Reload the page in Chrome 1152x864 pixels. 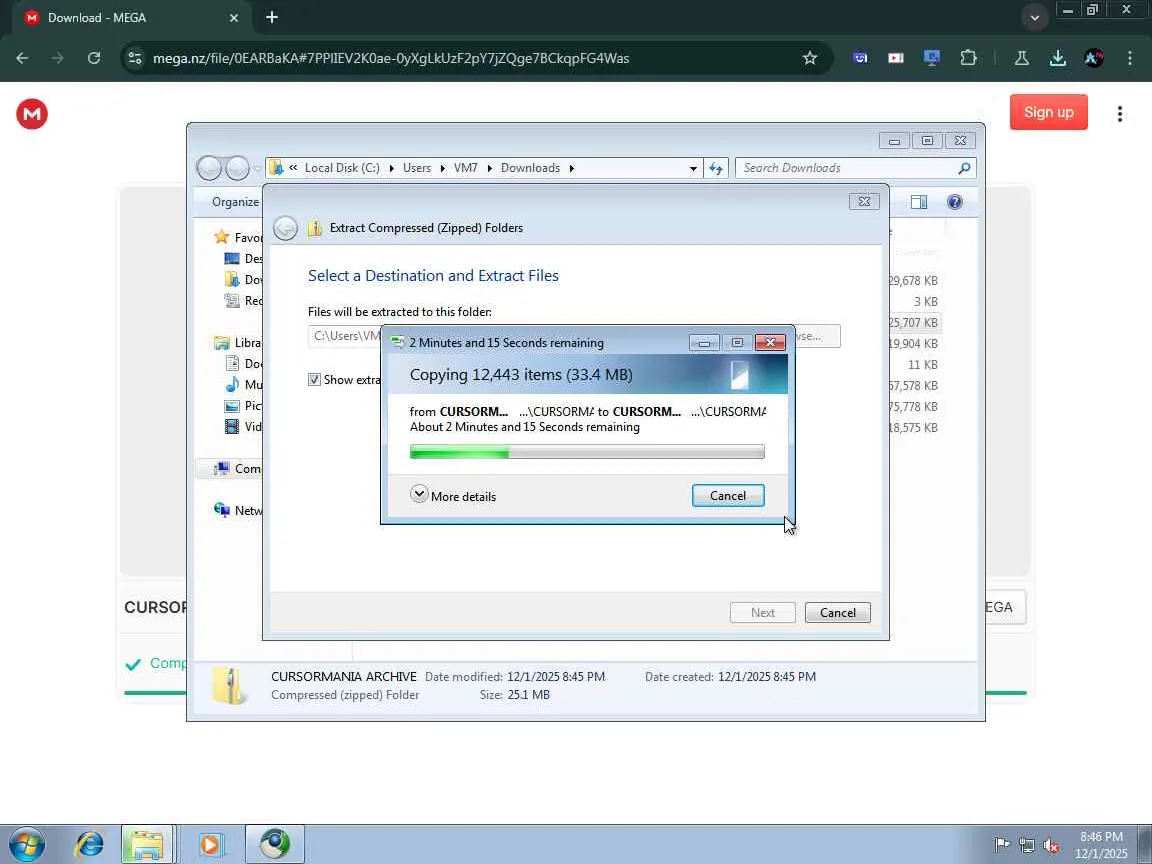pos(94,58)
